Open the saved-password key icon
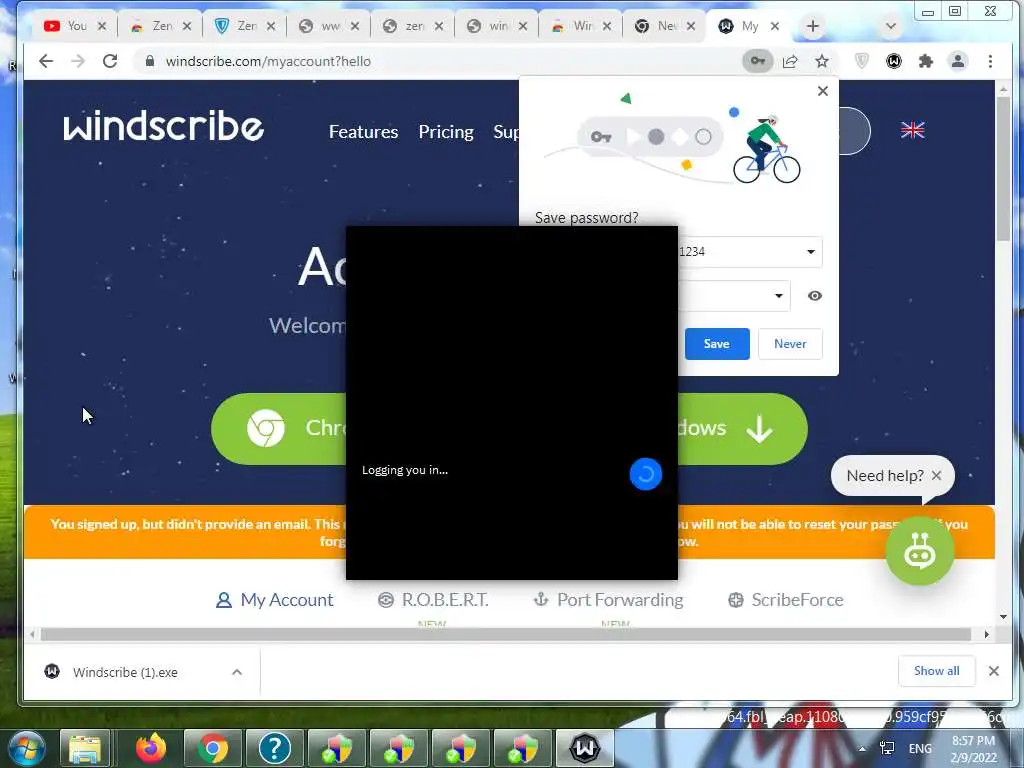Image resolution: width=1024 pixels, height=768 pixels. pos(758,61)
